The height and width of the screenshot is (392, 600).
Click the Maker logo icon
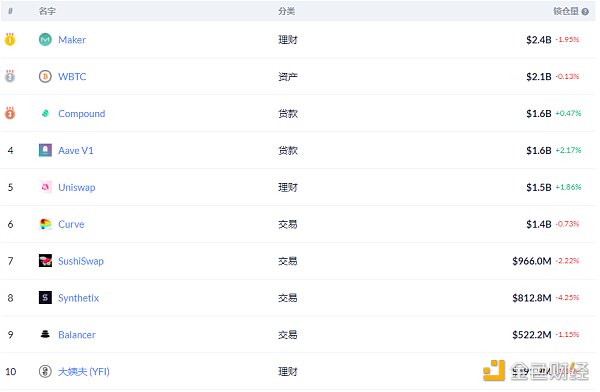(45, 39)
